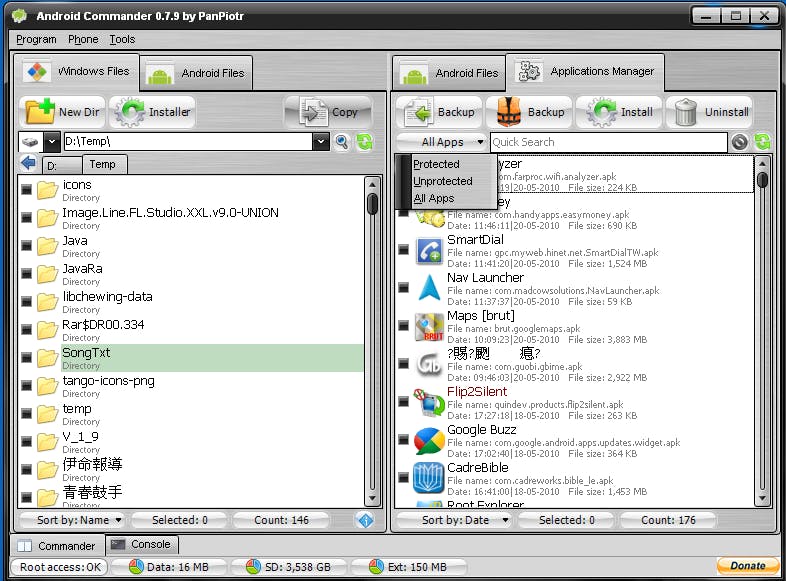Switch to left-pane Android Files tab
The image size is (786, 581).
click(x=196, y=73)
